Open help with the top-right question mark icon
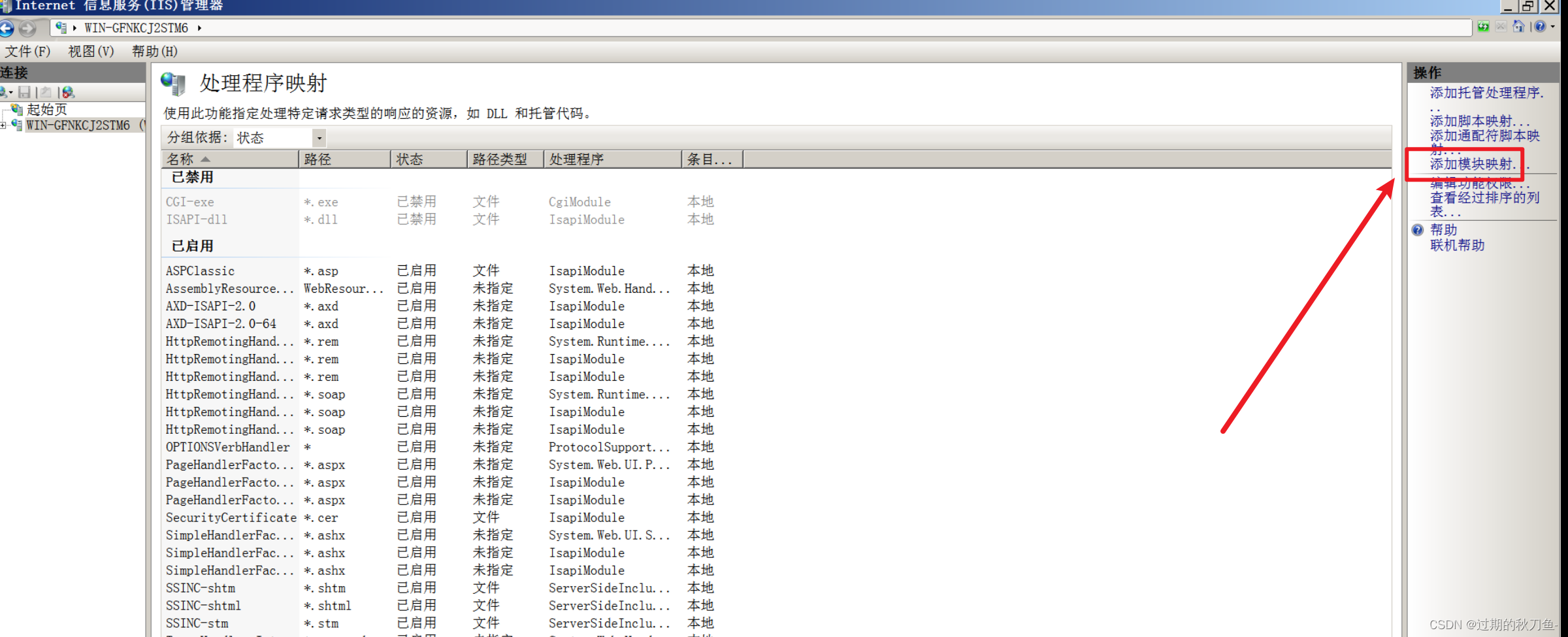Image resolution: width=1568 pixels, height=637 pixels. [1541, 27]
